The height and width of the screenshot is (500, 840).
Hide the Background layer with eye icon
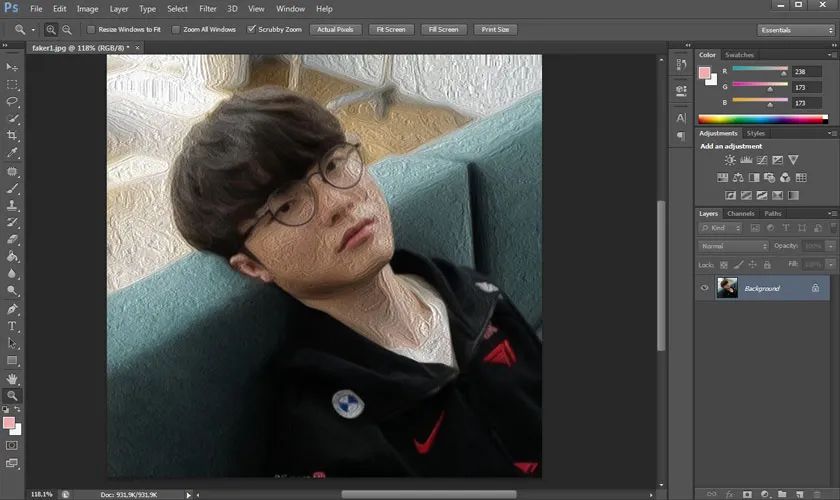click(705, 288)
